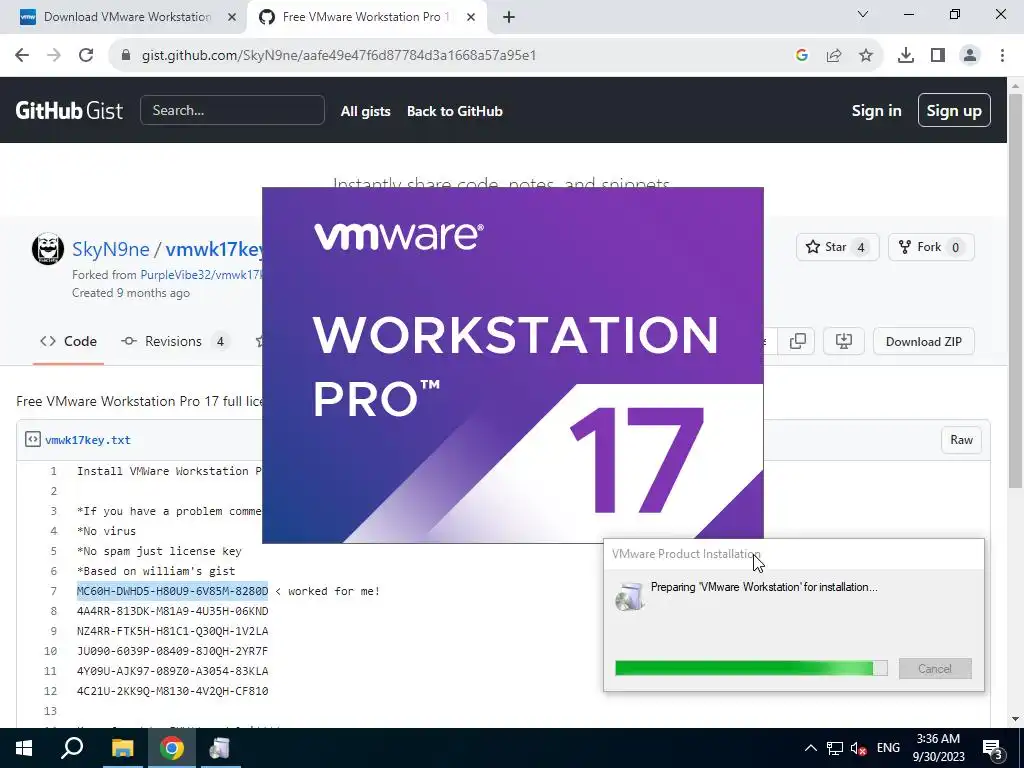Click key 4Y09U-AJK97-089Z0-A3054-83KLA
The width and height of the screenshot is (1024, 768).
[x=172, y=671]
